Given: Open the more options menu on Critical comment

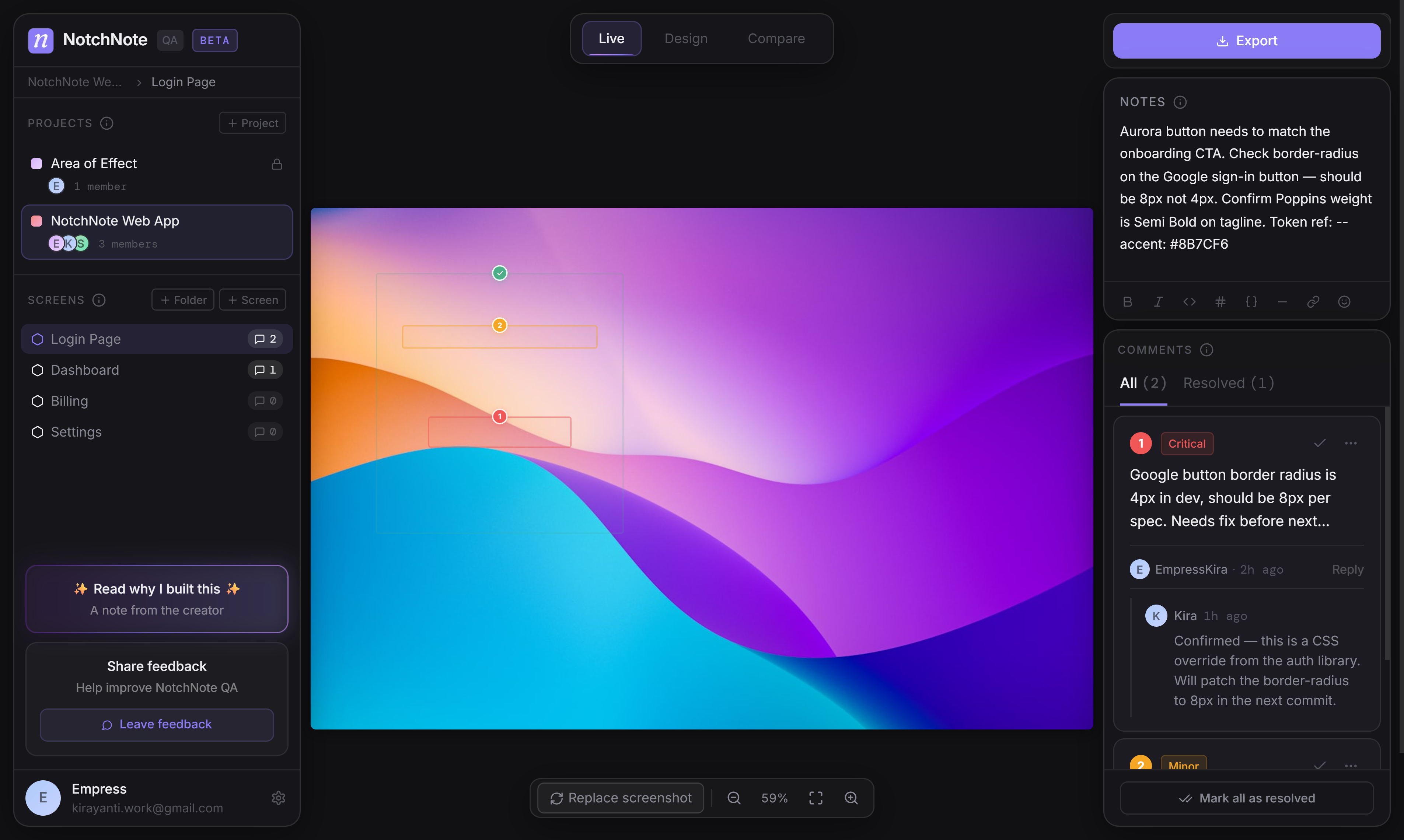Looking at the screenshot, I should pos(1351,443).
